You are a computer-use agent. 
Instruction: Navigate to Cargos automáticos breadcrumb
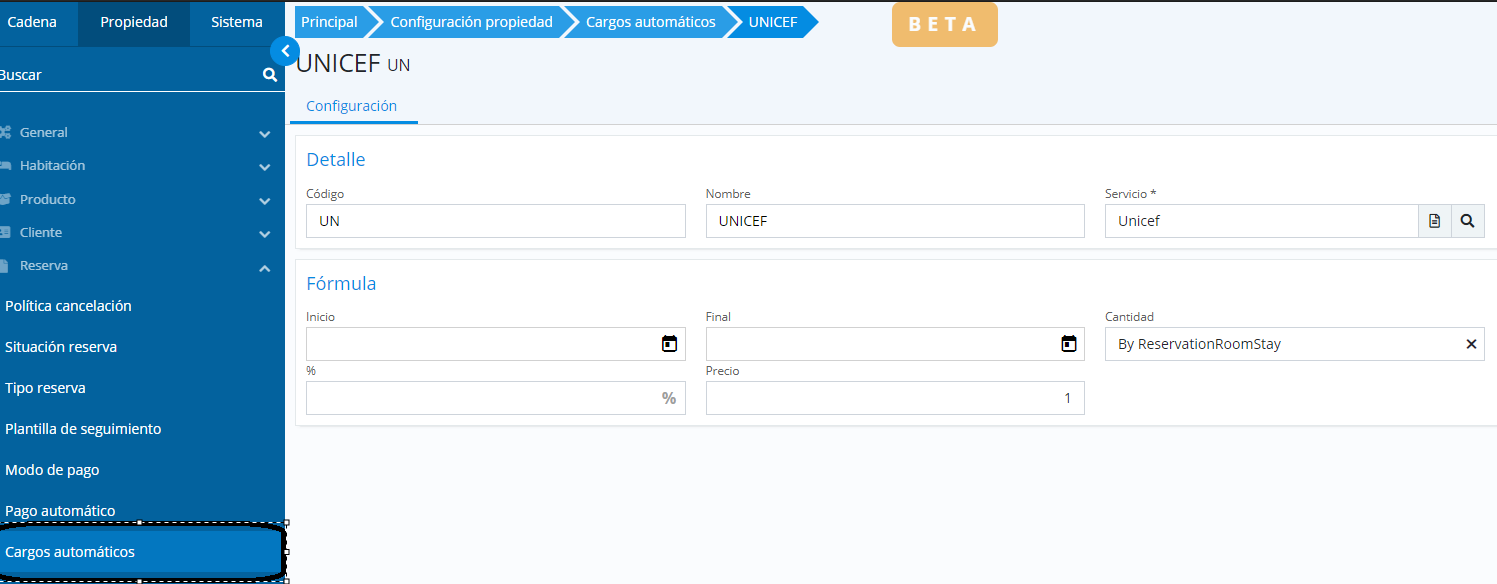[x=650, y=22]
